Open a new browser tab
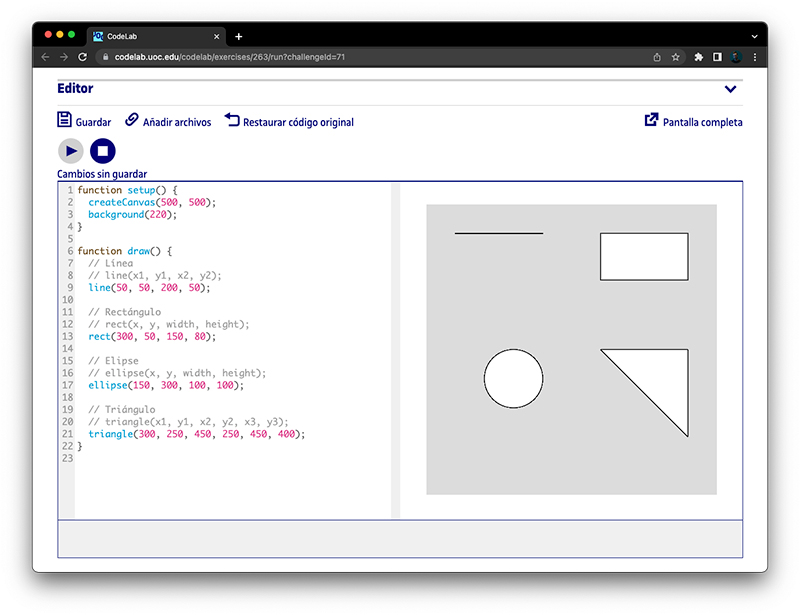This screenshot has width=800, height=615. [238, 36]
